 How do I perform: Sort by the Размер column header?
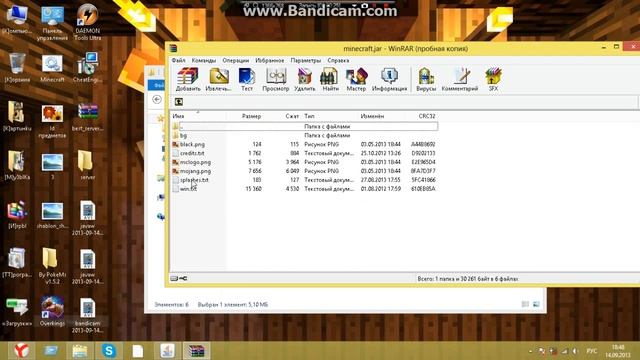251,116
